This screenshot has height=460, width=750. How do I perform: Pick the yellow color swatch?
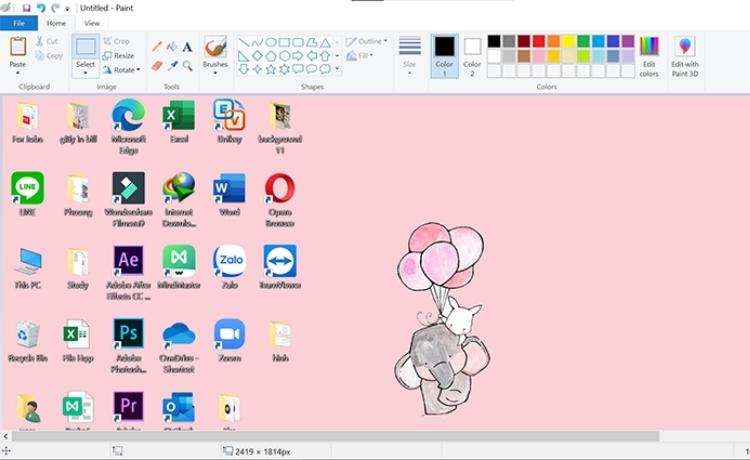568,41
